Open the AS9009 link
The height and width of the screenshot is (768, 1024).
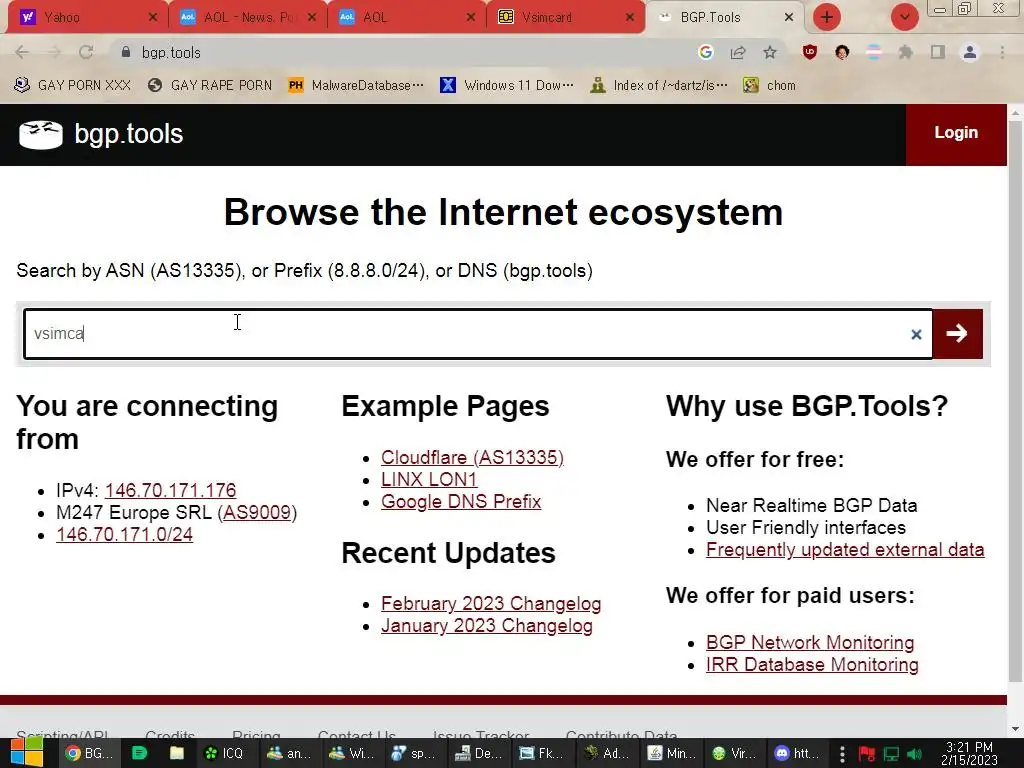[257, 513]
